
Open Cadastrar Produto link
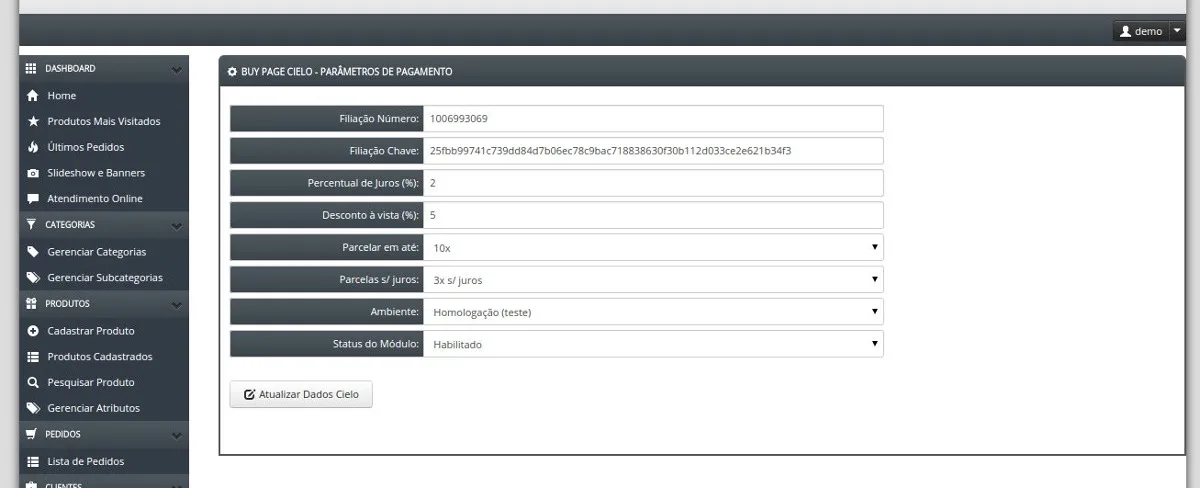pos(91,331)
